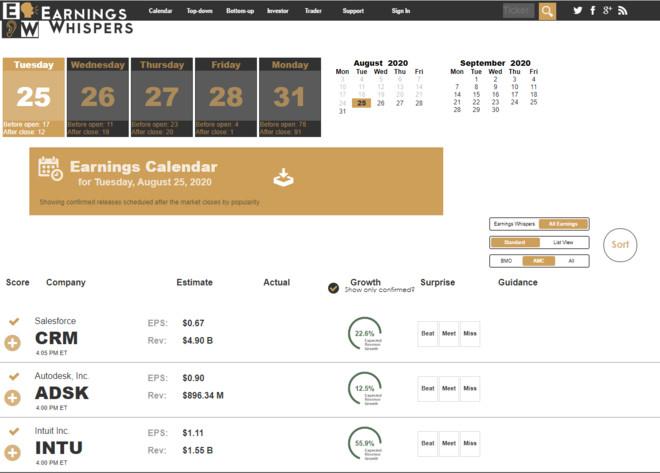Open the INTU ticker link
The width and height of the screenshot is (660, 473).
pyautogui.click(x=59, y=448)
